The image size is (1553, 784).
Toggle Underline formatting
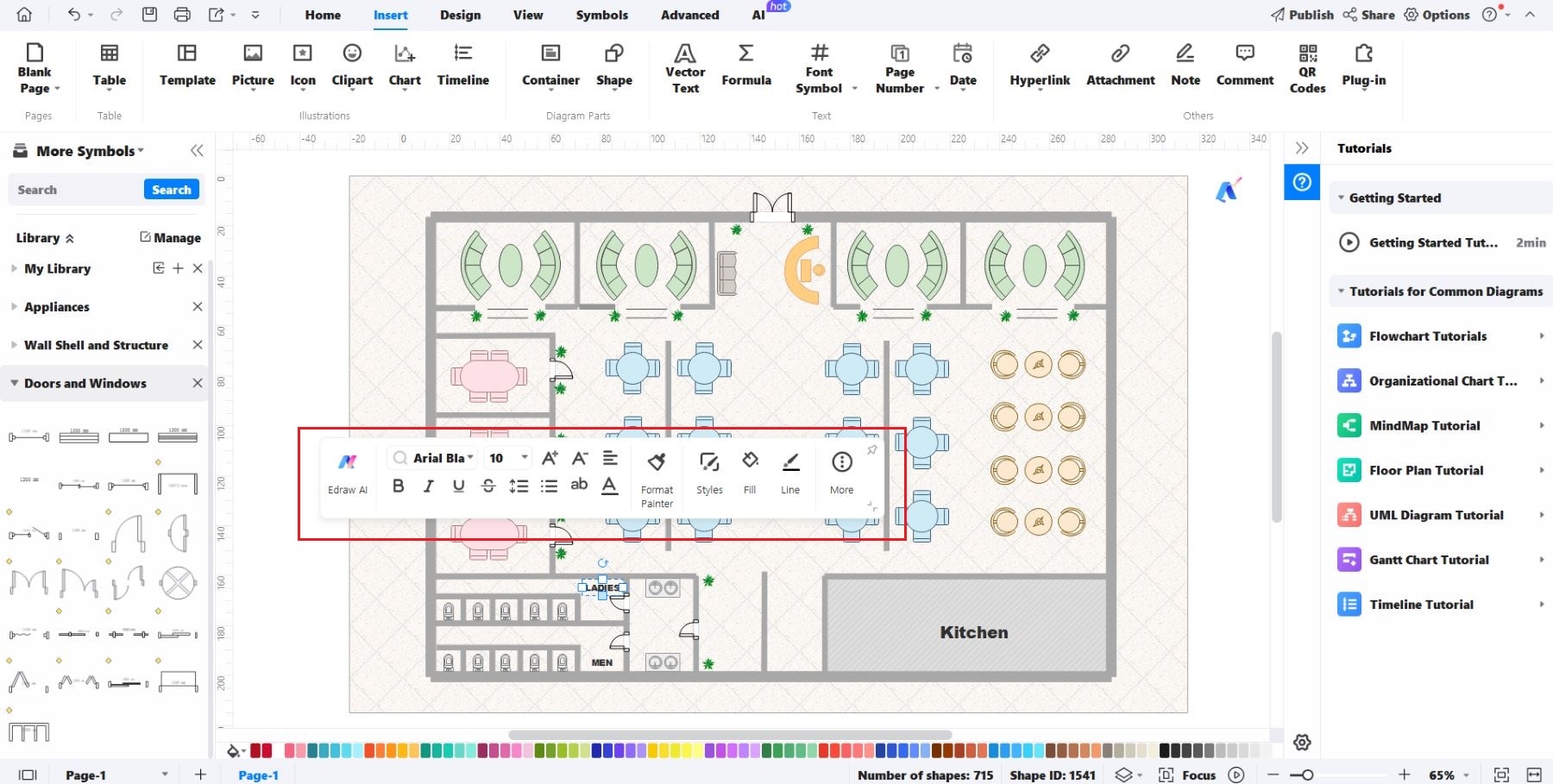click(458, 486)
